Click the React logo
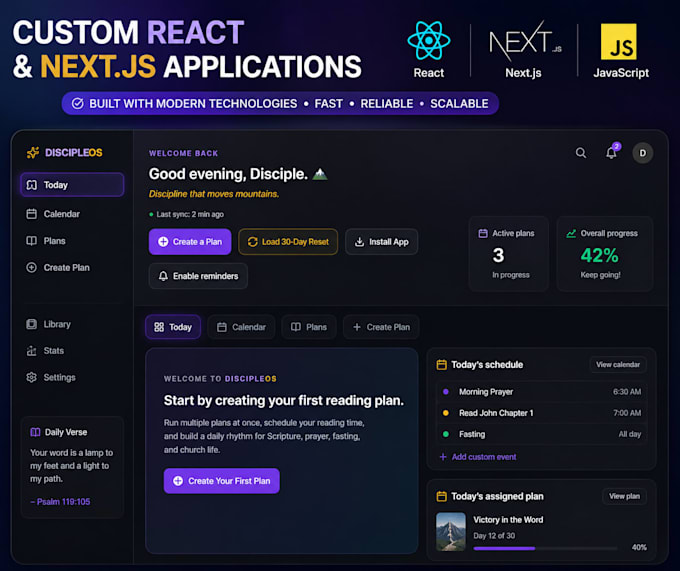The width and height of the screenshot is (680, 571). coord(428,40)
